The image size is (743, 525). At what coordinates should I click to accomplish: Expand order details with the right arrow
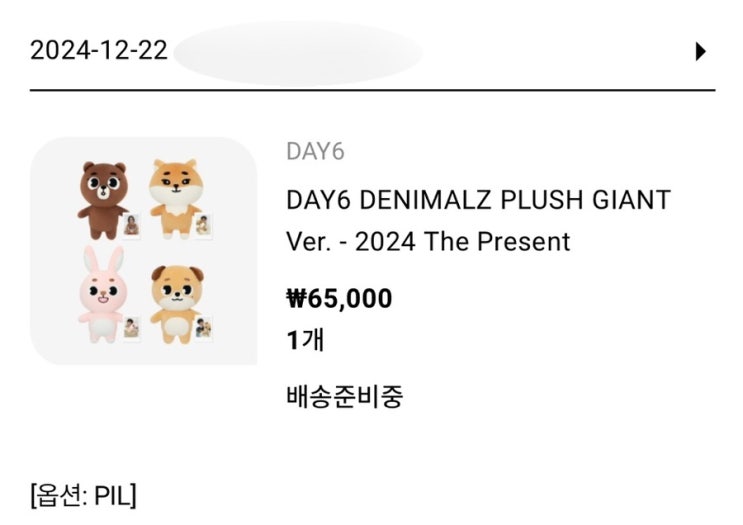(701, 51)
